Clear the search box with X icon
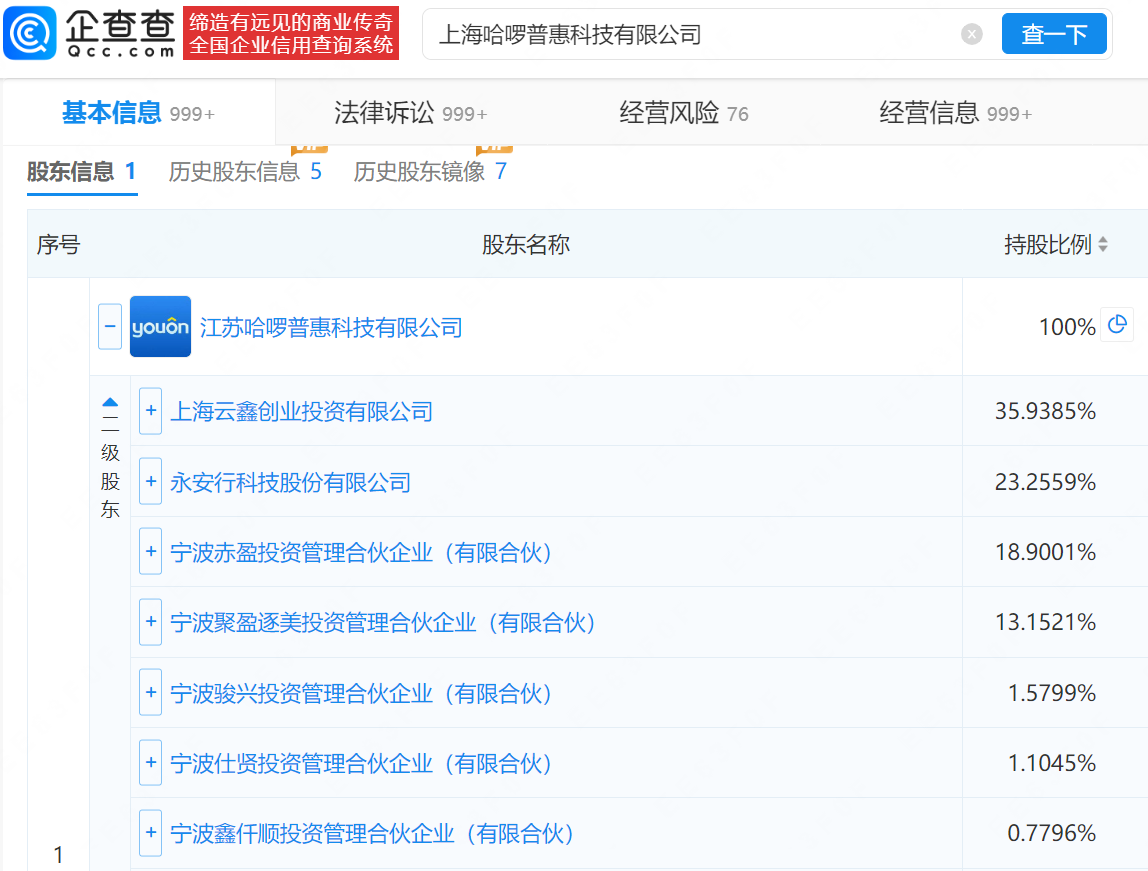Viewport: 1148px width, 871px height. pos(972,35)
